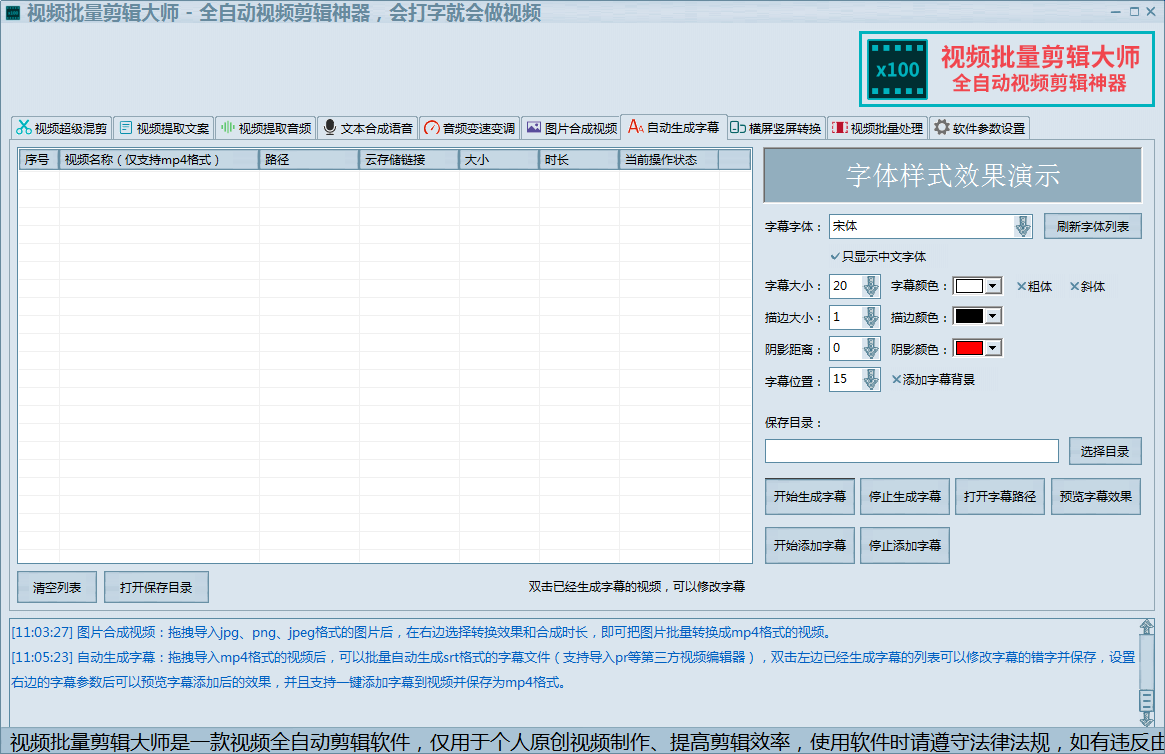Click the speedometer icon on 音频变速变调 tab
The image size is (1165, 754).
pos(432,128)
